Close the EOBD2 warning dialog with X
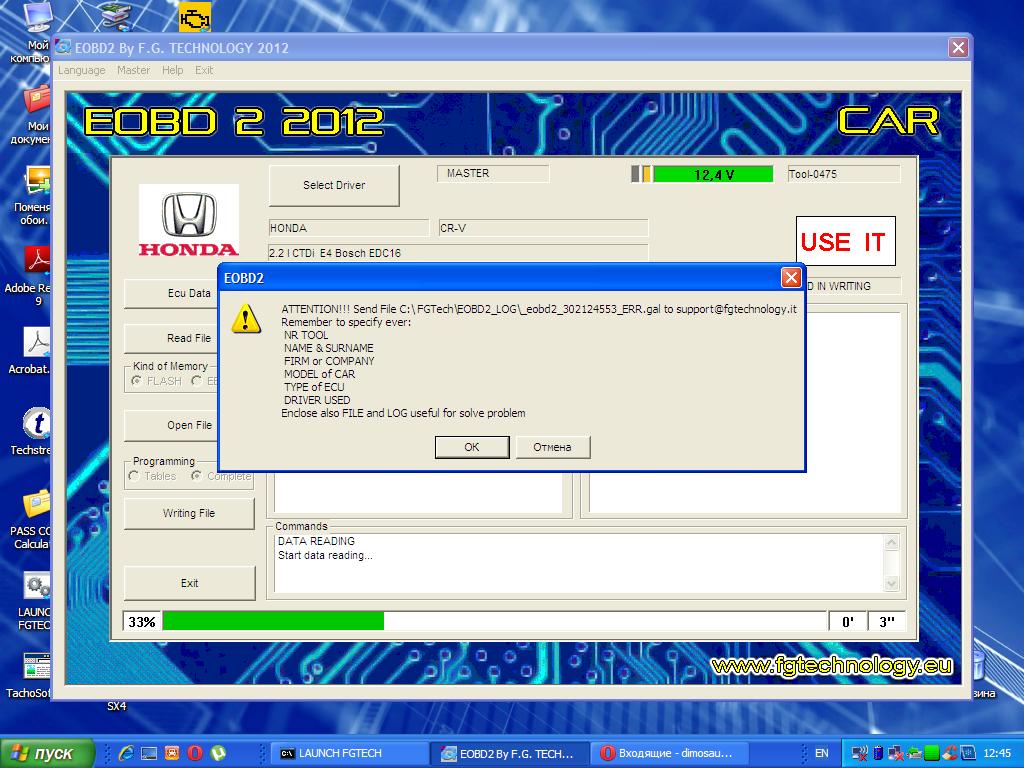1024x768 pixels. [x=791, y=278]
